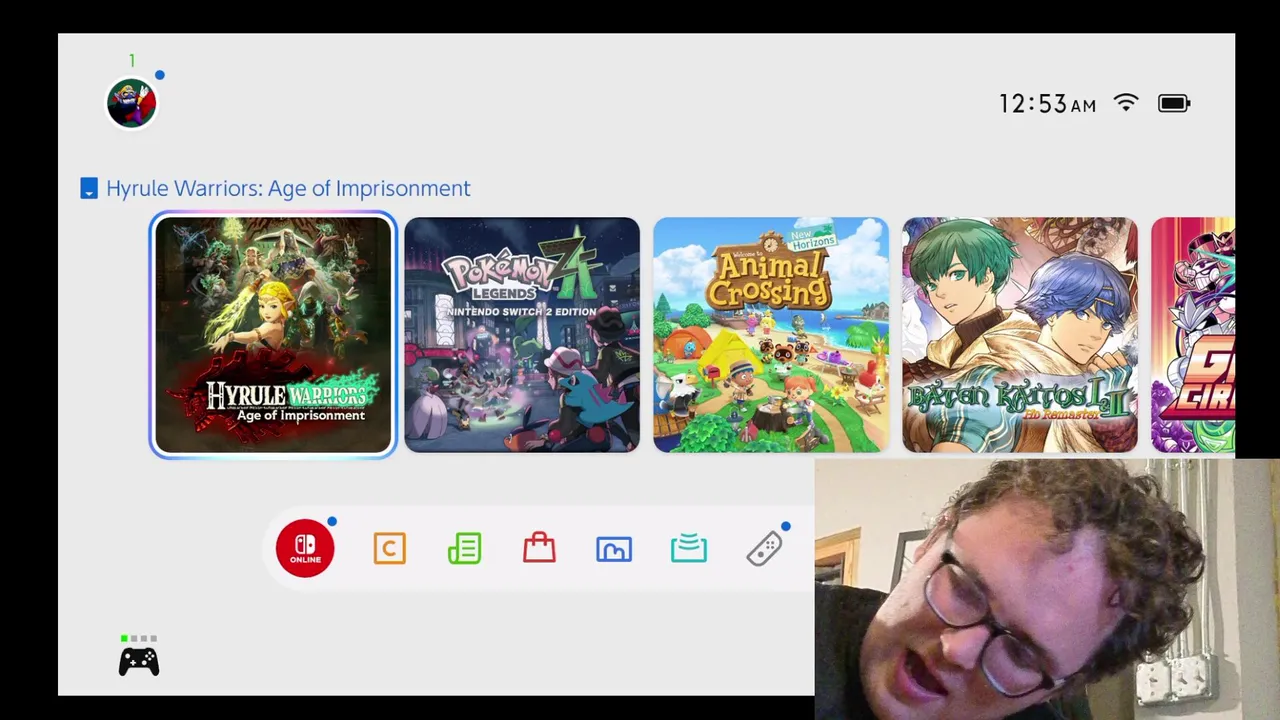Open the Album icon
The width and height of the screenshot is (1280, 720).
pos(614,548)
